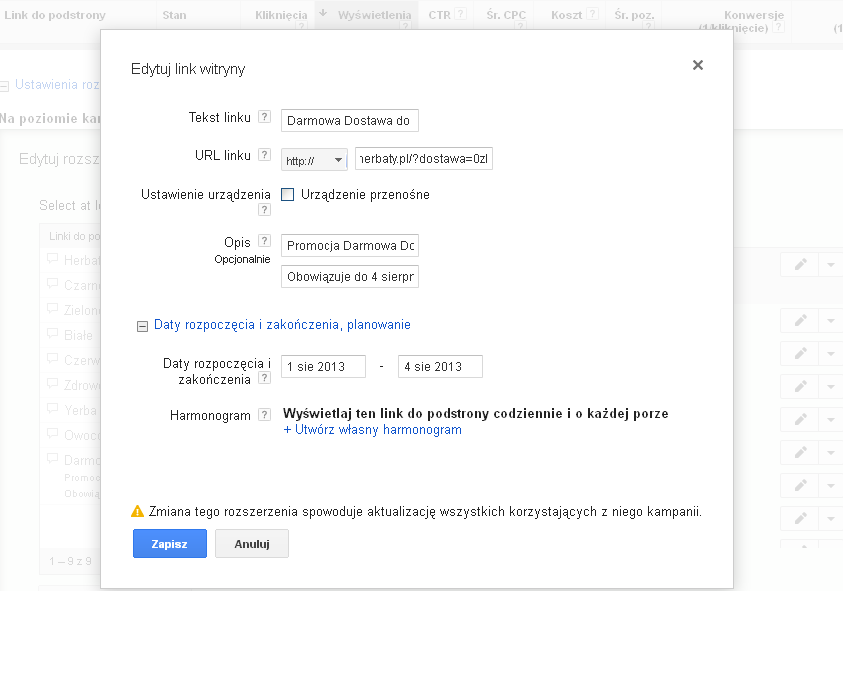The height and width of the screenshot is (692, 843).
Task: Click the Utwórz własny harmonogram link
Action: 378,430
